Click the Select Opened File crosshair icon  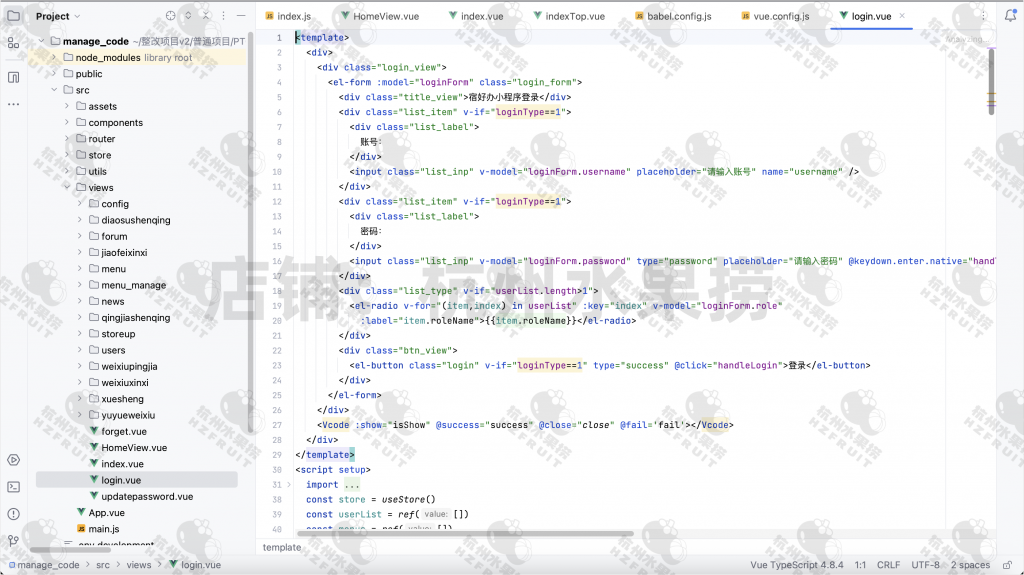click(x=170, y=16)
